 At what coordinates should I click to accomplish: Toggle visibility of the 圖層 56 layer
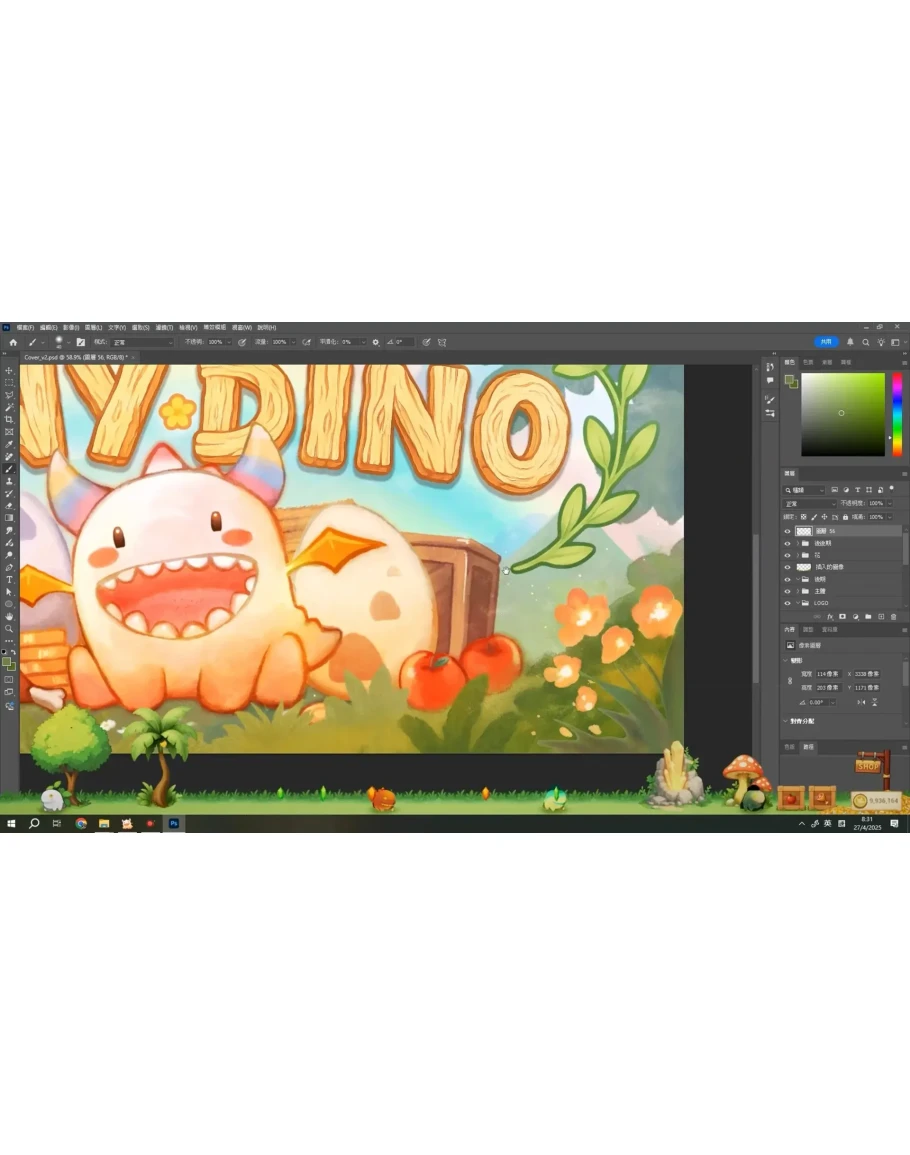click(x=787, y=531)
